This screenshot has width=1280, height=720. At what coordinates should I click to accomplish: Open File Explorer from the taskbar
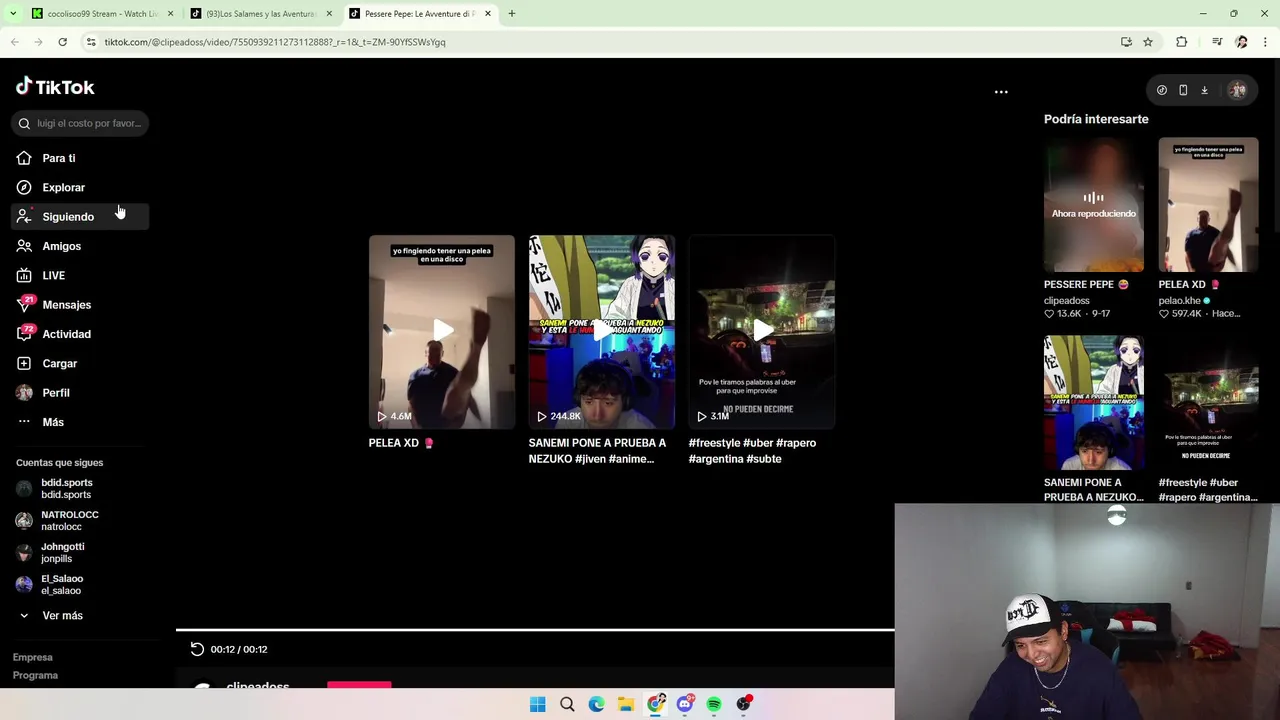tap(626, 704)
